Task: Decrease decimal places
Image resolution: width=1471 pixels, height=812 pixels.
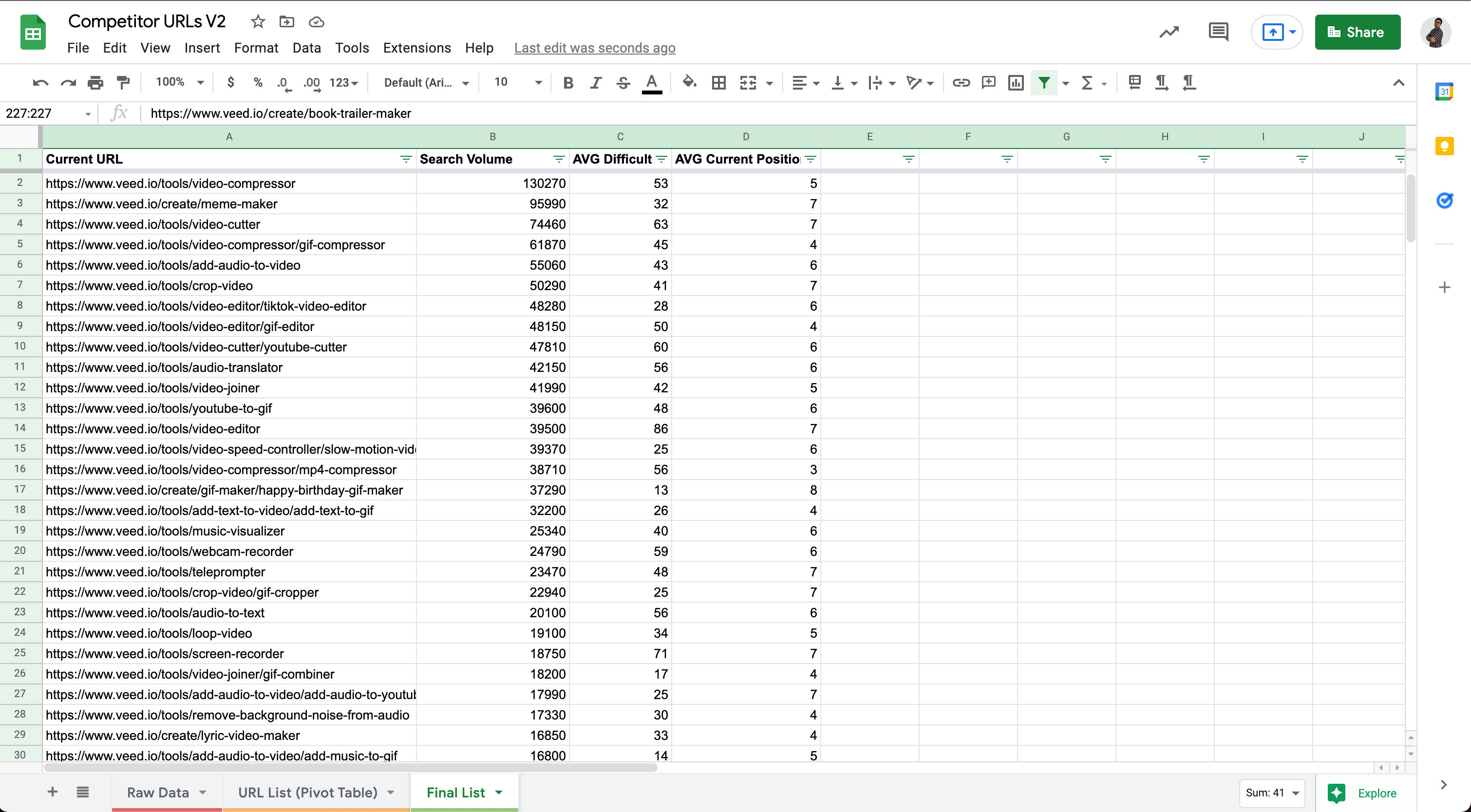Action: pos(284,83)
